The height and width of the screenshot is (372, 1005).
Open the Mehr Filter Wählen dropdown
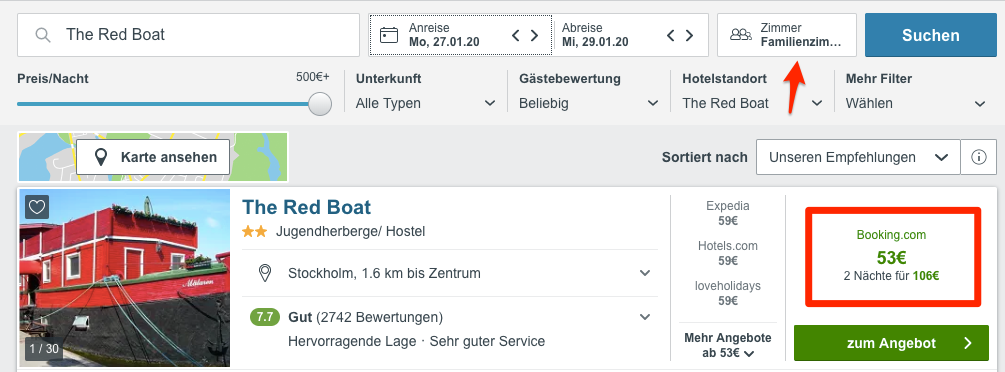pos(915,103)
